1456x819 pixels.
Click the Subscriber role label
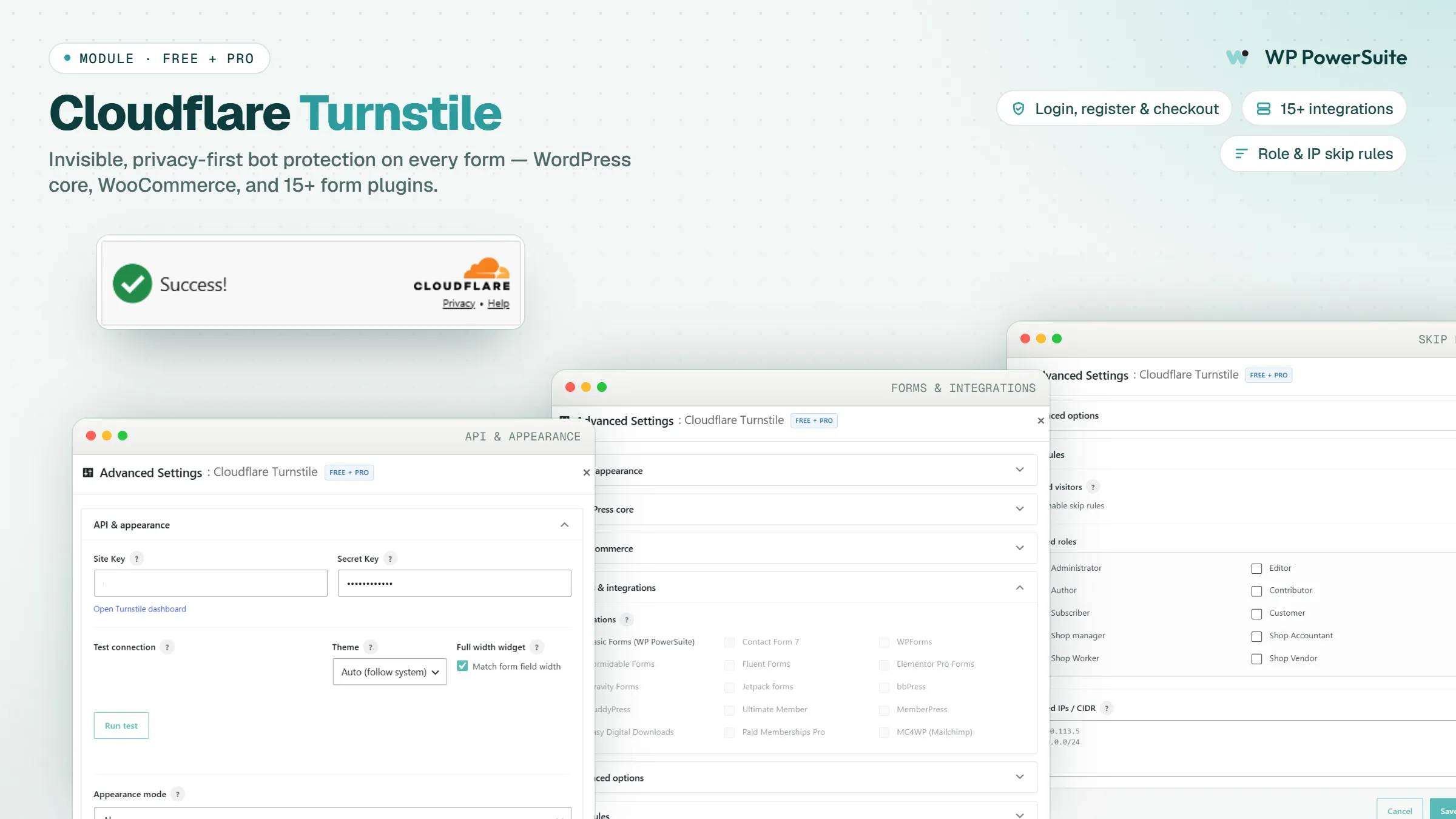pyautogui.click(x=1070, y=613)
